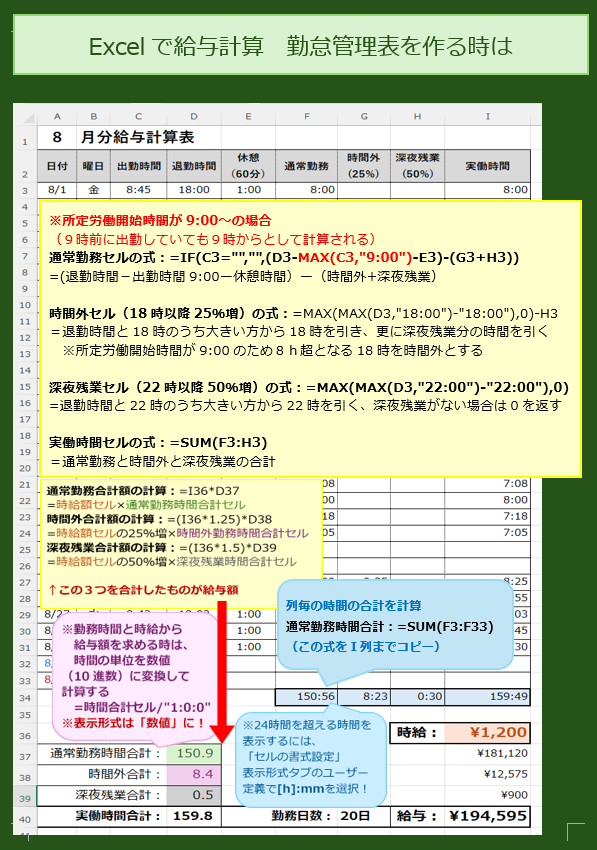Click the amount cell ¥12,575

487,774
